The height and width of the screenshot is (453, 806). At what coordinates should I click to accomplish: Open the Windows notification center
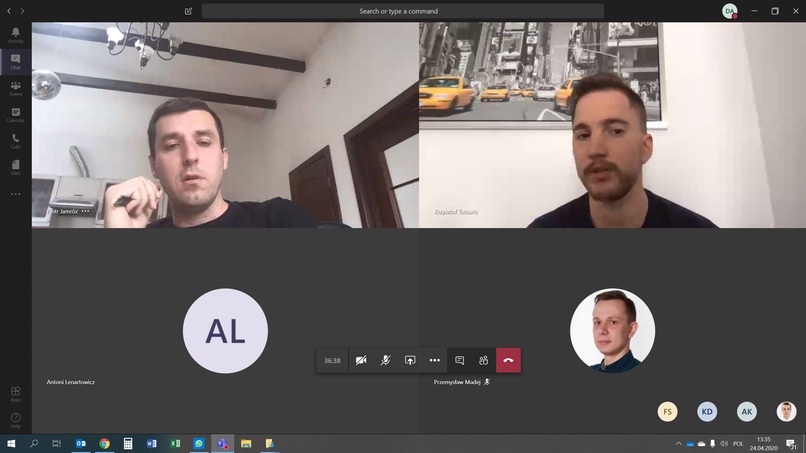(792, 444)
